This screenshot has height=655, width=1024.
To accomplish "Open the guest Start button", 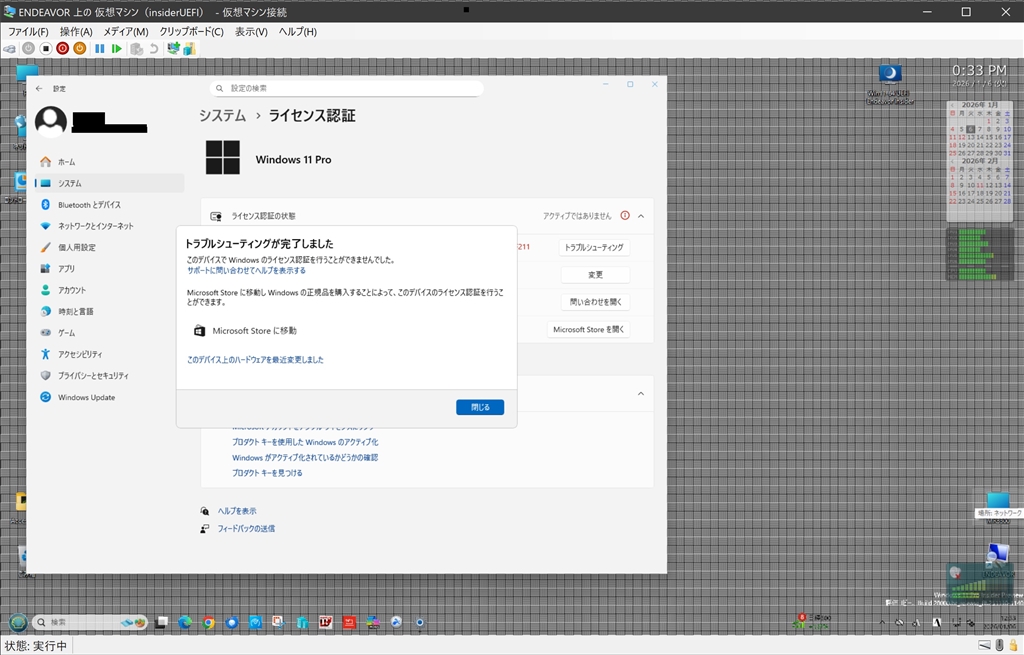I will (x=18, y=622).
